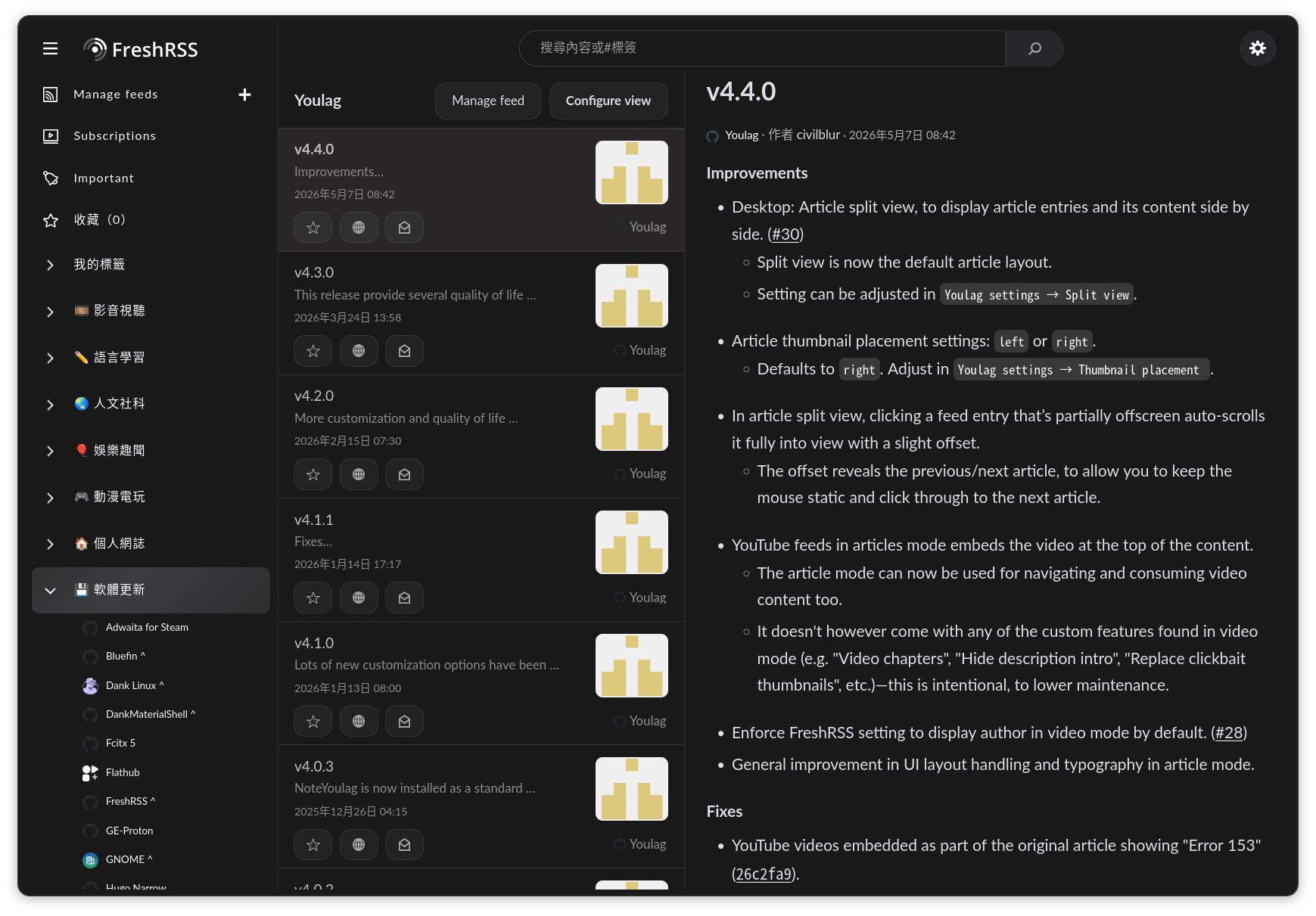The height and width of the screenshot is (916, 1316).
Task: Click the favorites star icon in sidebar
Action: 51,220
